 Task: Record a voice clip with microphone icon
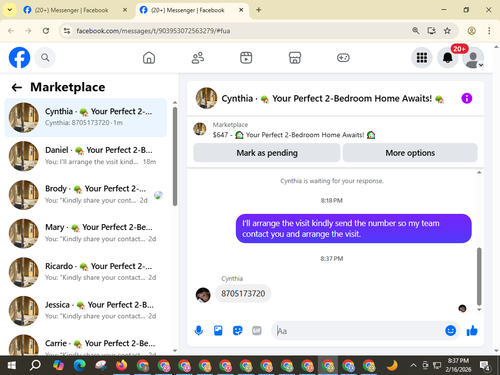[x=199, y=331]
